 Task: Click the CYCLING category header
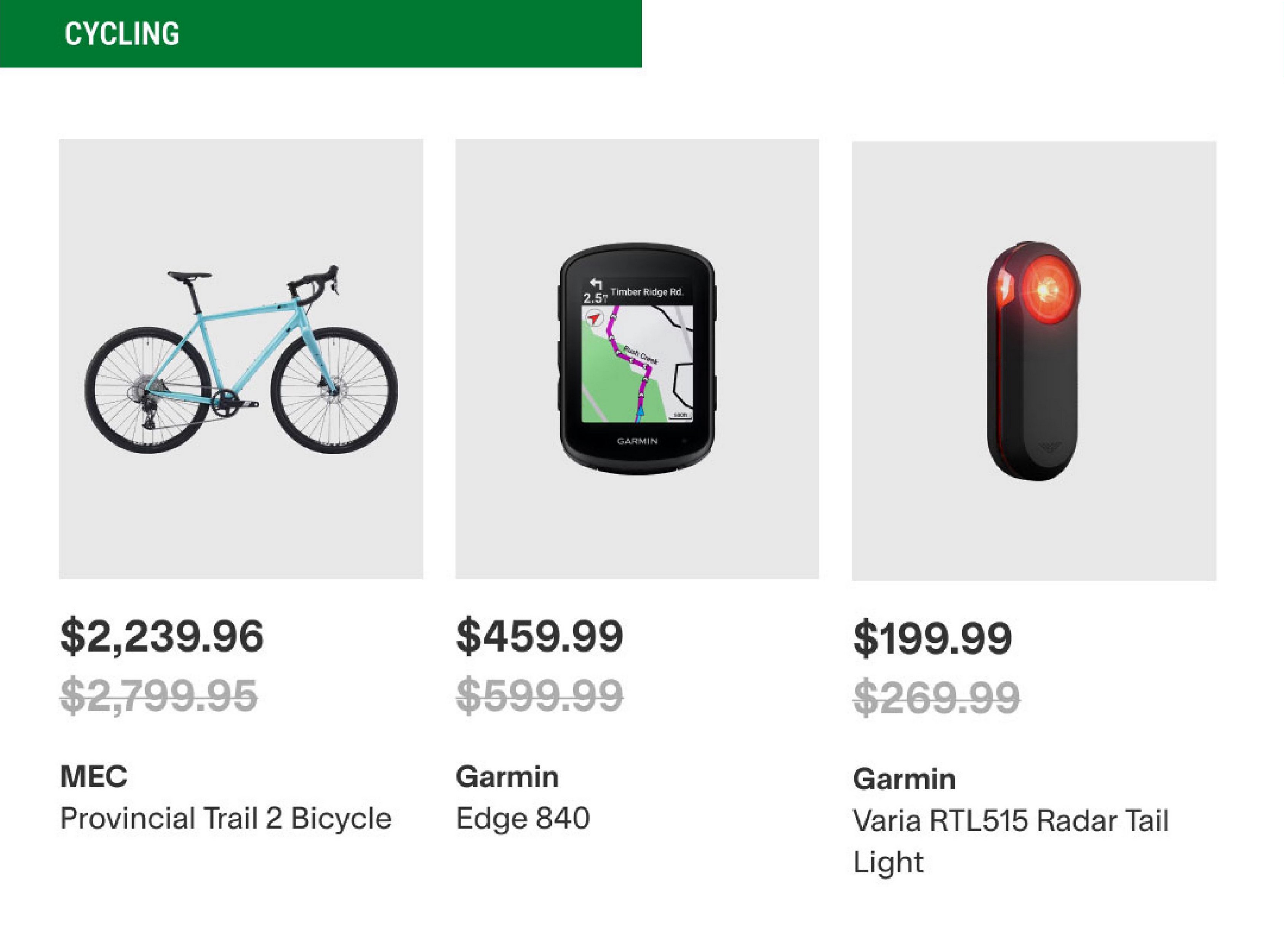pos(122,34)
